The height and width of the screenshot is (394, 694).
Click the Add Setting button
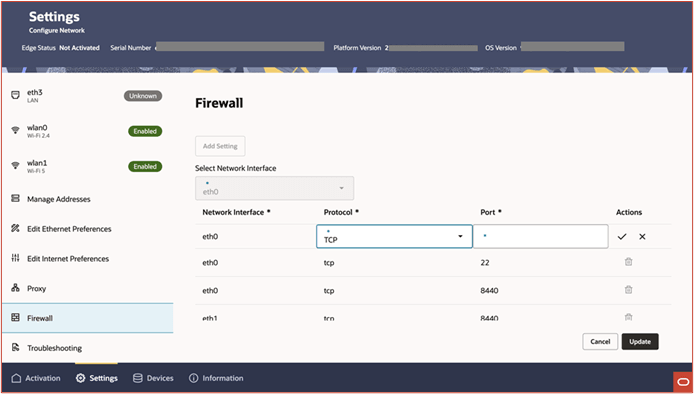pyautogui.click(x=220, y=146)
